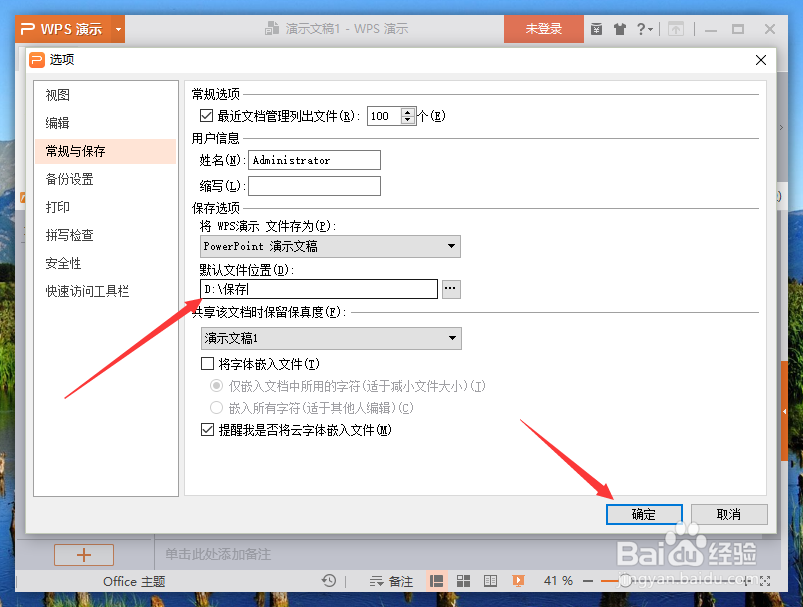
Task: Toggle the 备注 notes button in status bar
Action: 391,581
